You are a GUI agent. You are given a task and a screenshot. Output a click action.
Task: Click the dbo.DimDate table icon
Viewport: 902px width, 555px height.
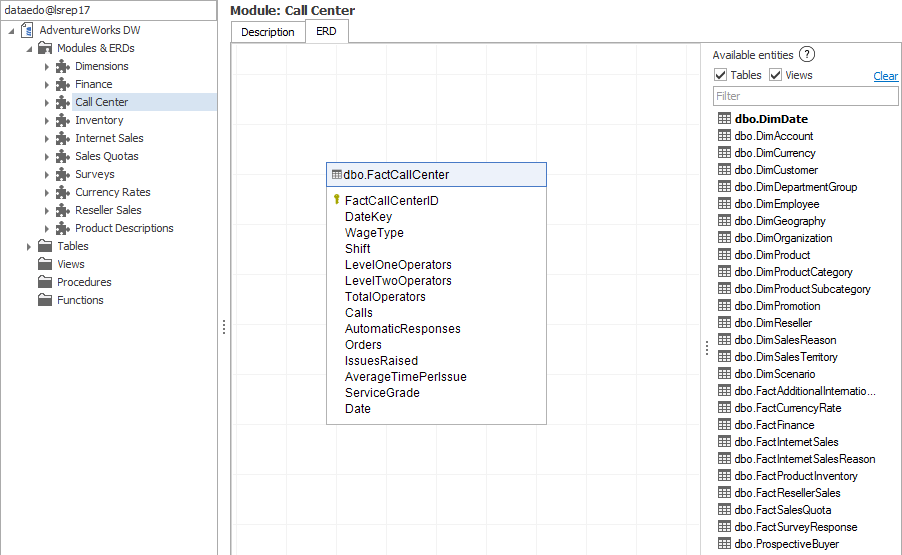(725, 119)
